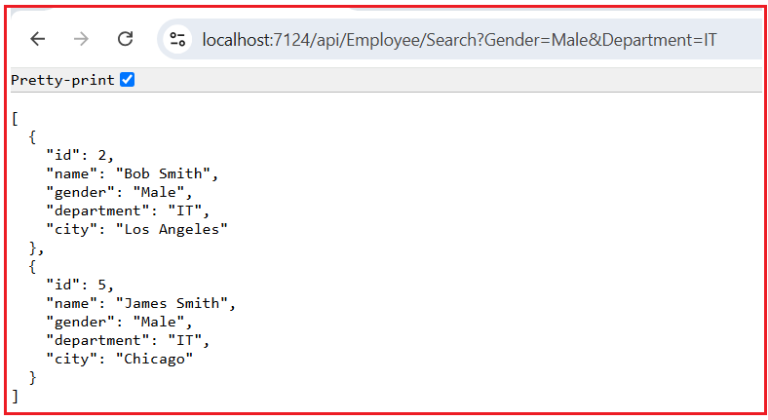Select the "id": 2 line
This screenshot has height=420, width=768.
click(x=80, y=155)
